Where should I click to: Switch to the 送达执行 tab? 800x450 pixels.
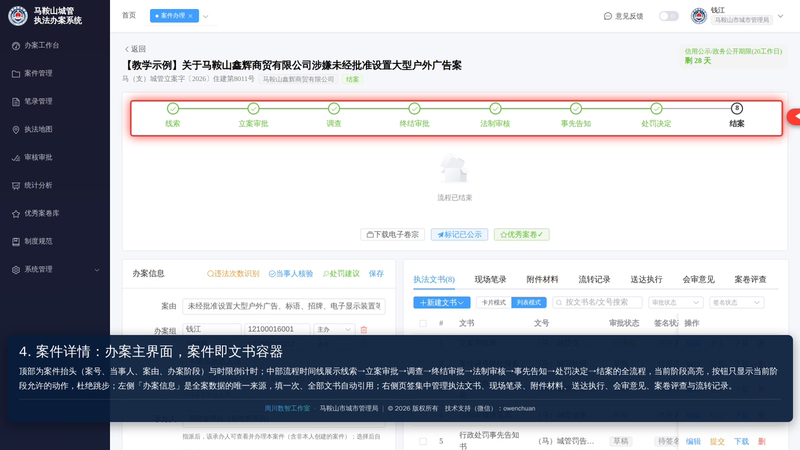point(646,280)
